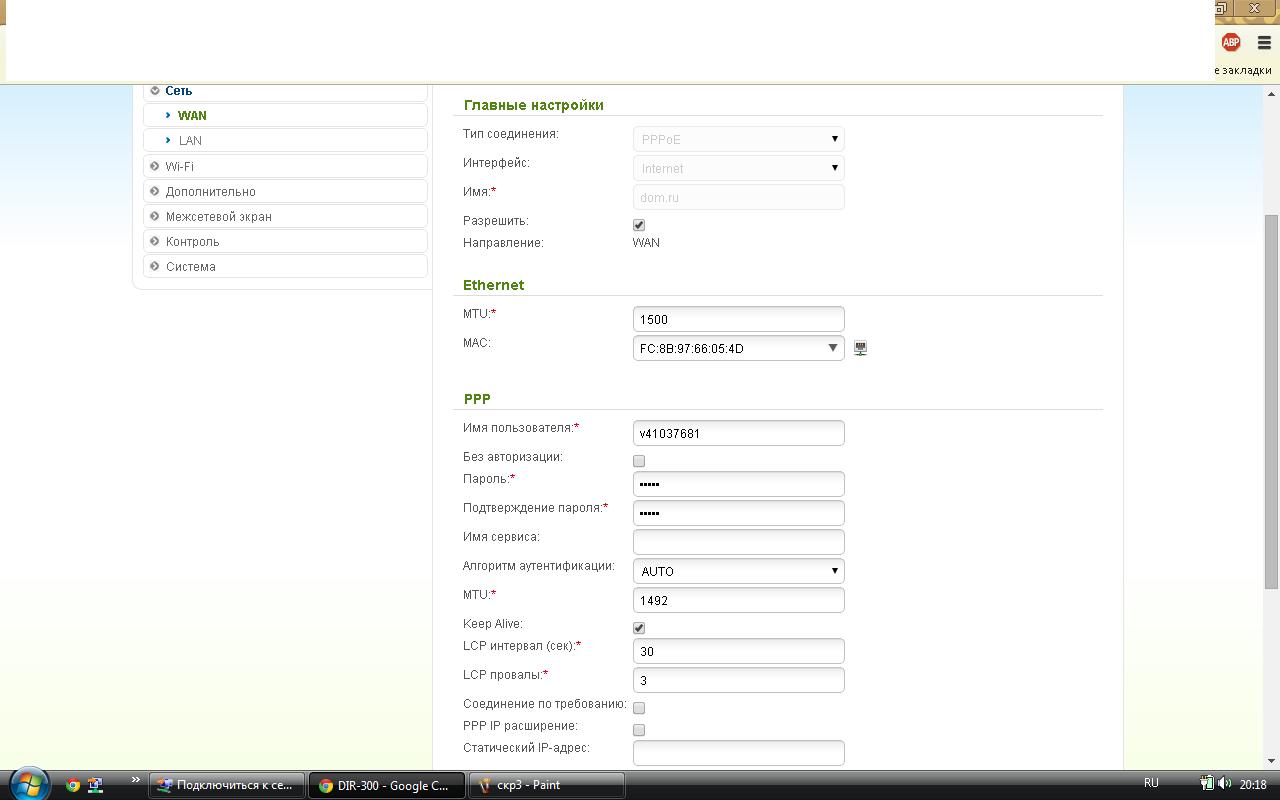This screenshot has height=800, width=1280.
Task: Enable the 'Без авторизации' checkbox
Action: (639, 461)
